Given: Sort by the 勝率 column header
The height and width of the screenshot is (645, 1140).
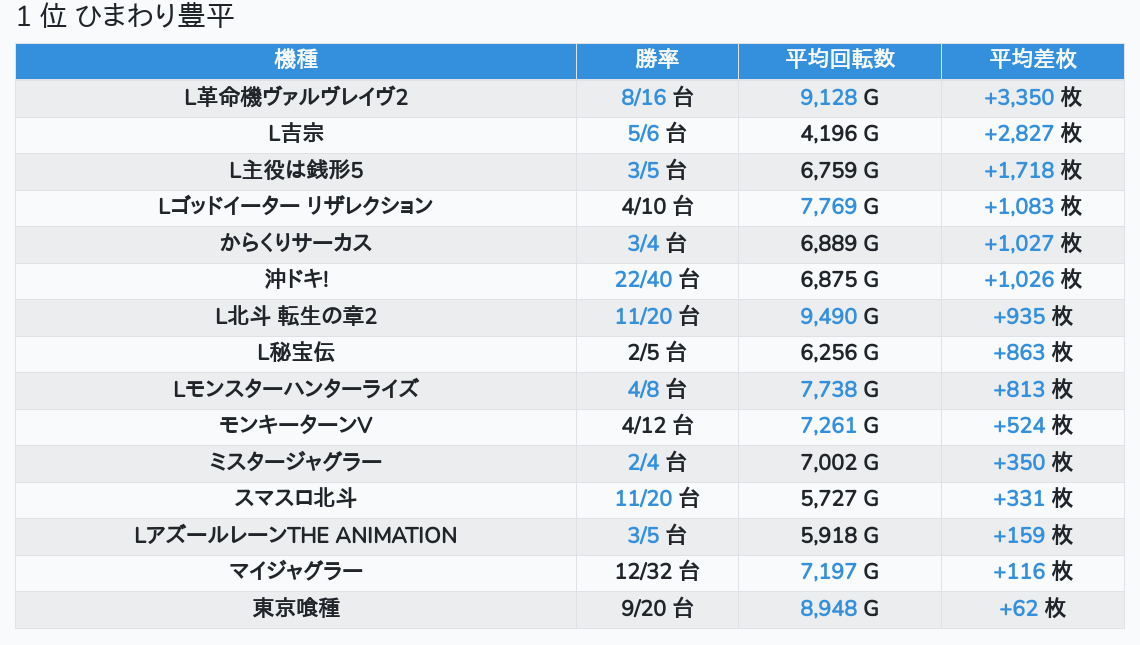Looking at the screenshot, I should [x=657, y=60].
